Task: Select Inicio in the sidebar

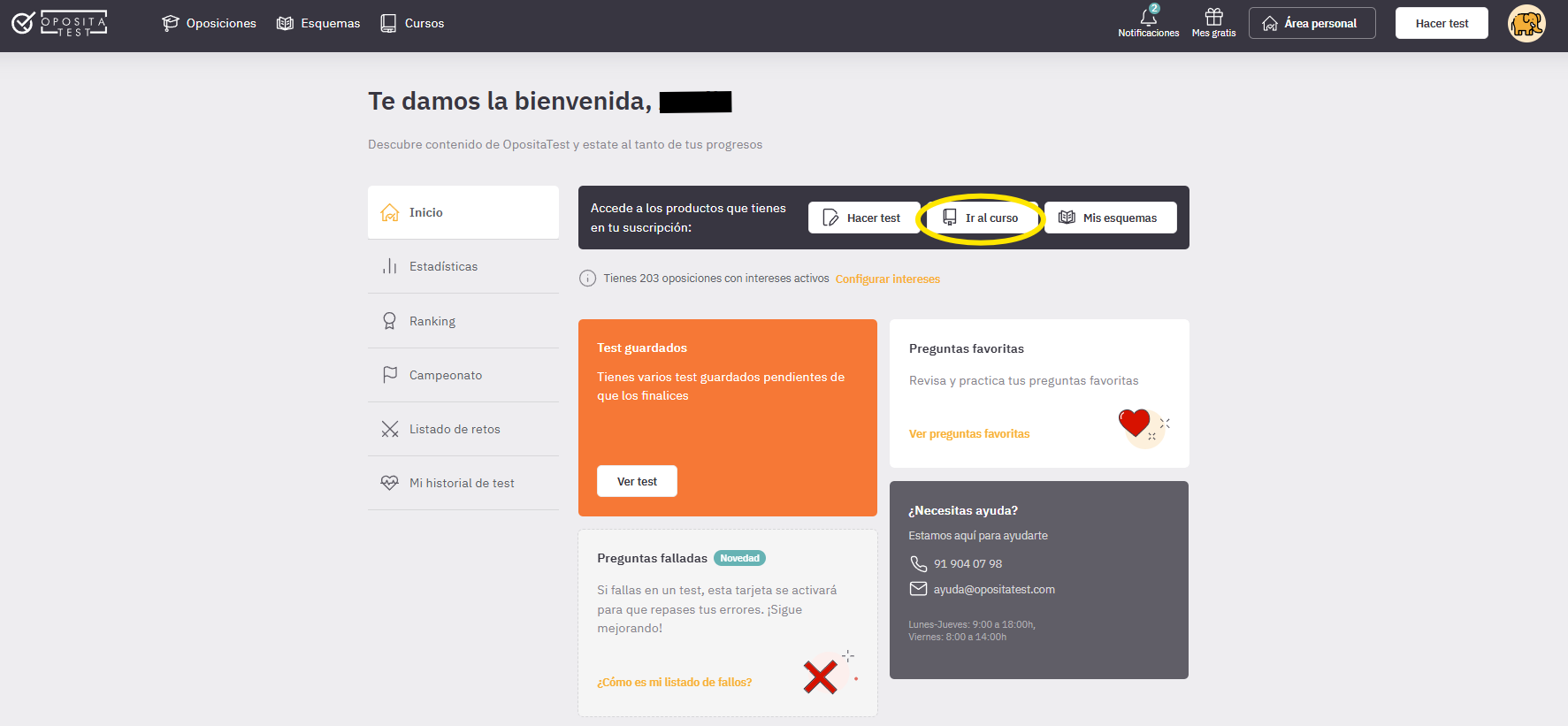Action: pos(463,212)
